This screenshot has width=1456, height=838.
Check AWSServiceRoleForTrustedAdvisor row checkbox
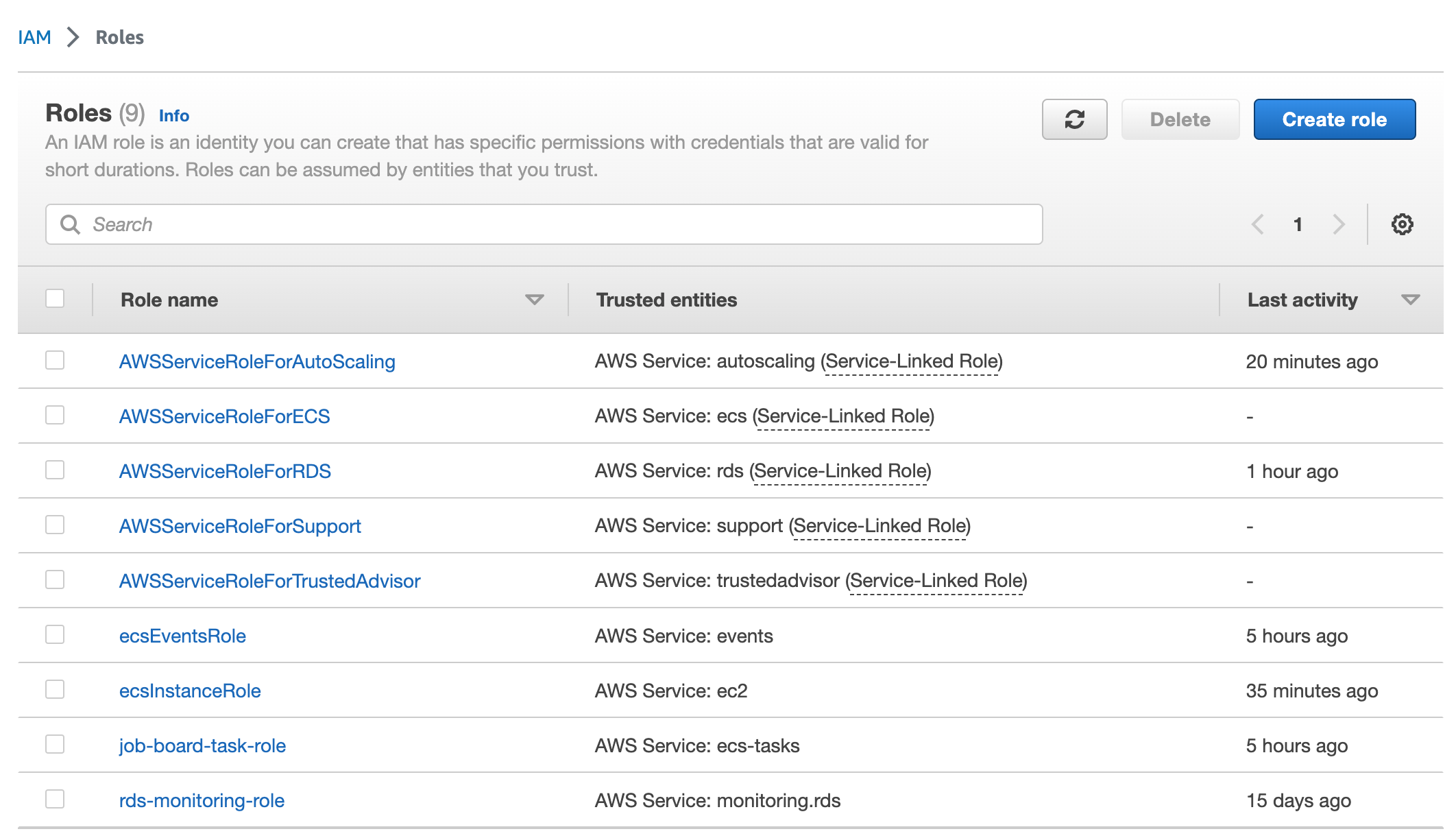click(55, 579)
